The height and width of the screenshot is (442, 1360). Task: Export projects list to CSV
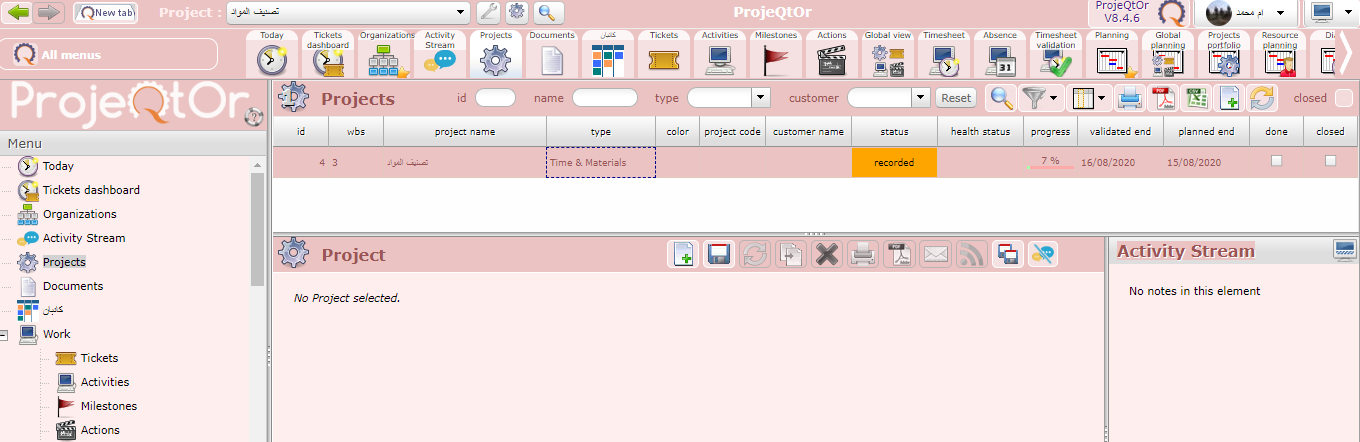coord(1195,98)
